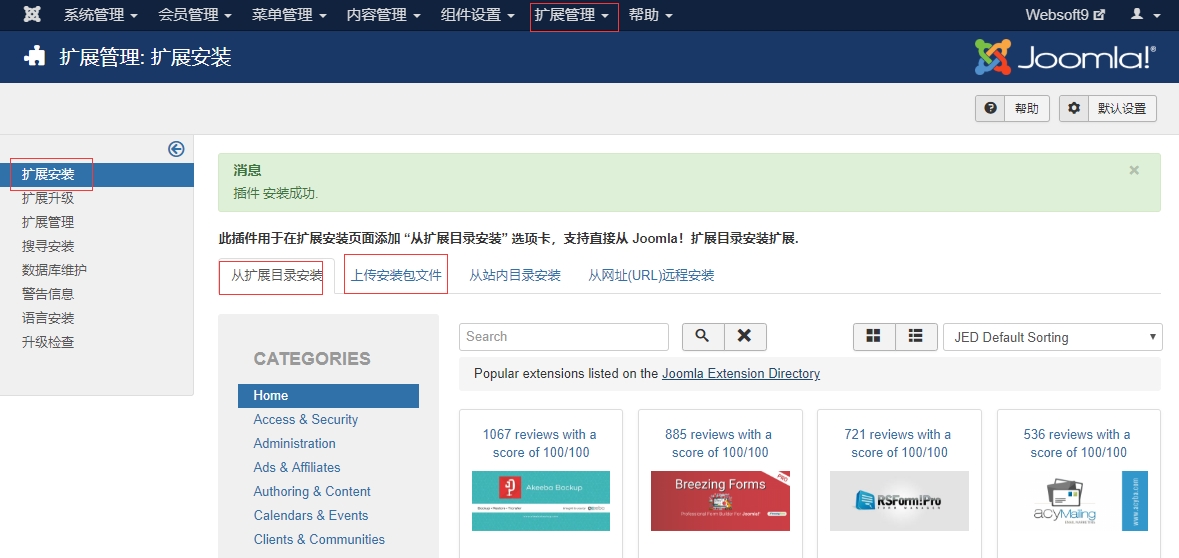
Task: Click the 默认设置 options button
Action: click(1108, 109)
